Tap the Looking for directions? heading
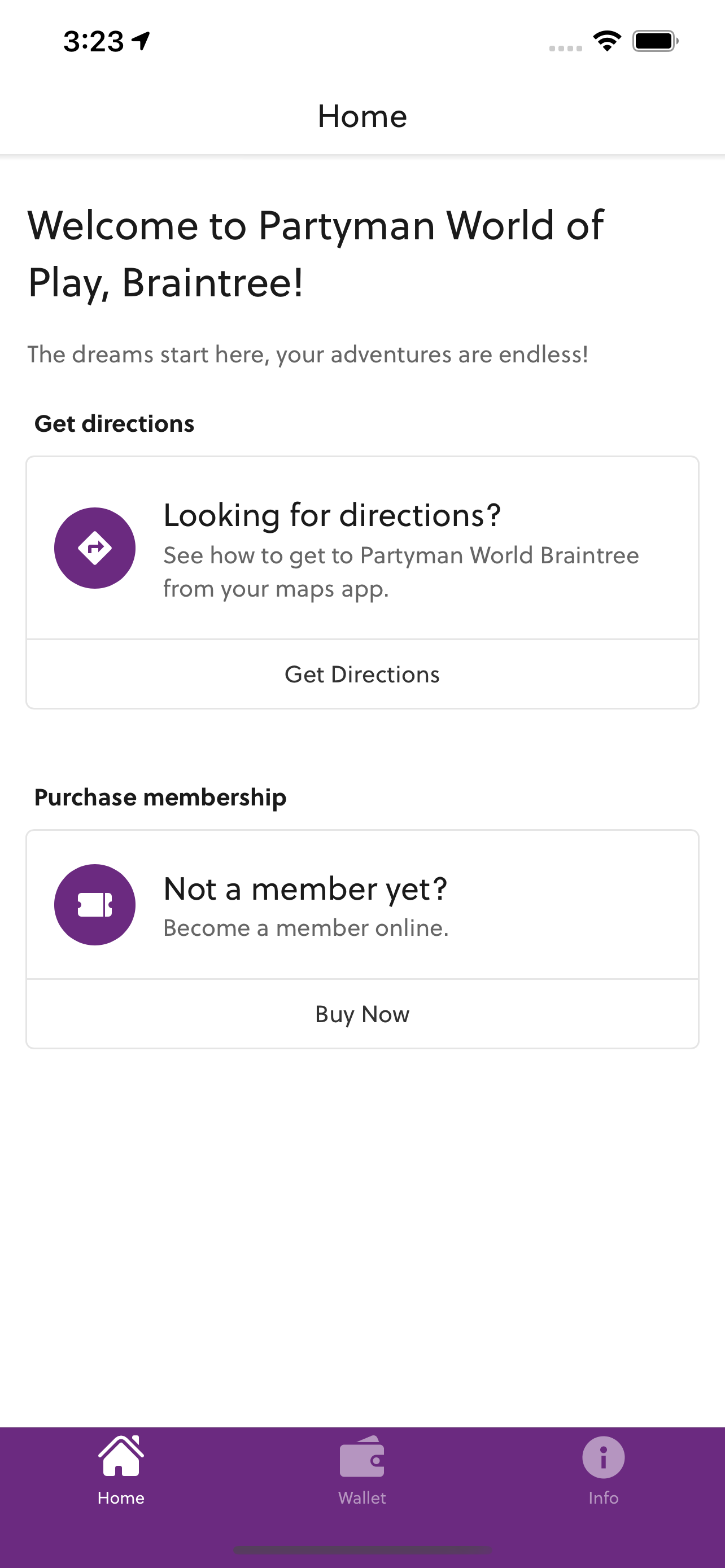725x1568 pixels. [332, 515]
